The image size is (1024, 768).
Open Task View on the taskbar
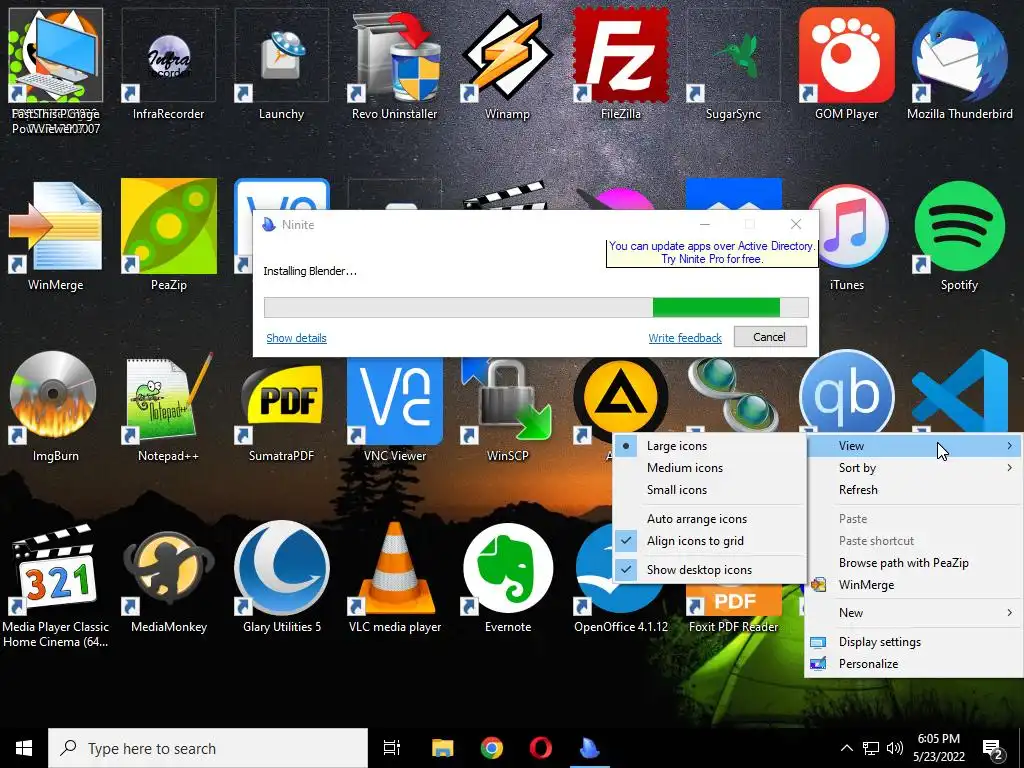click(x=392, y=748)
